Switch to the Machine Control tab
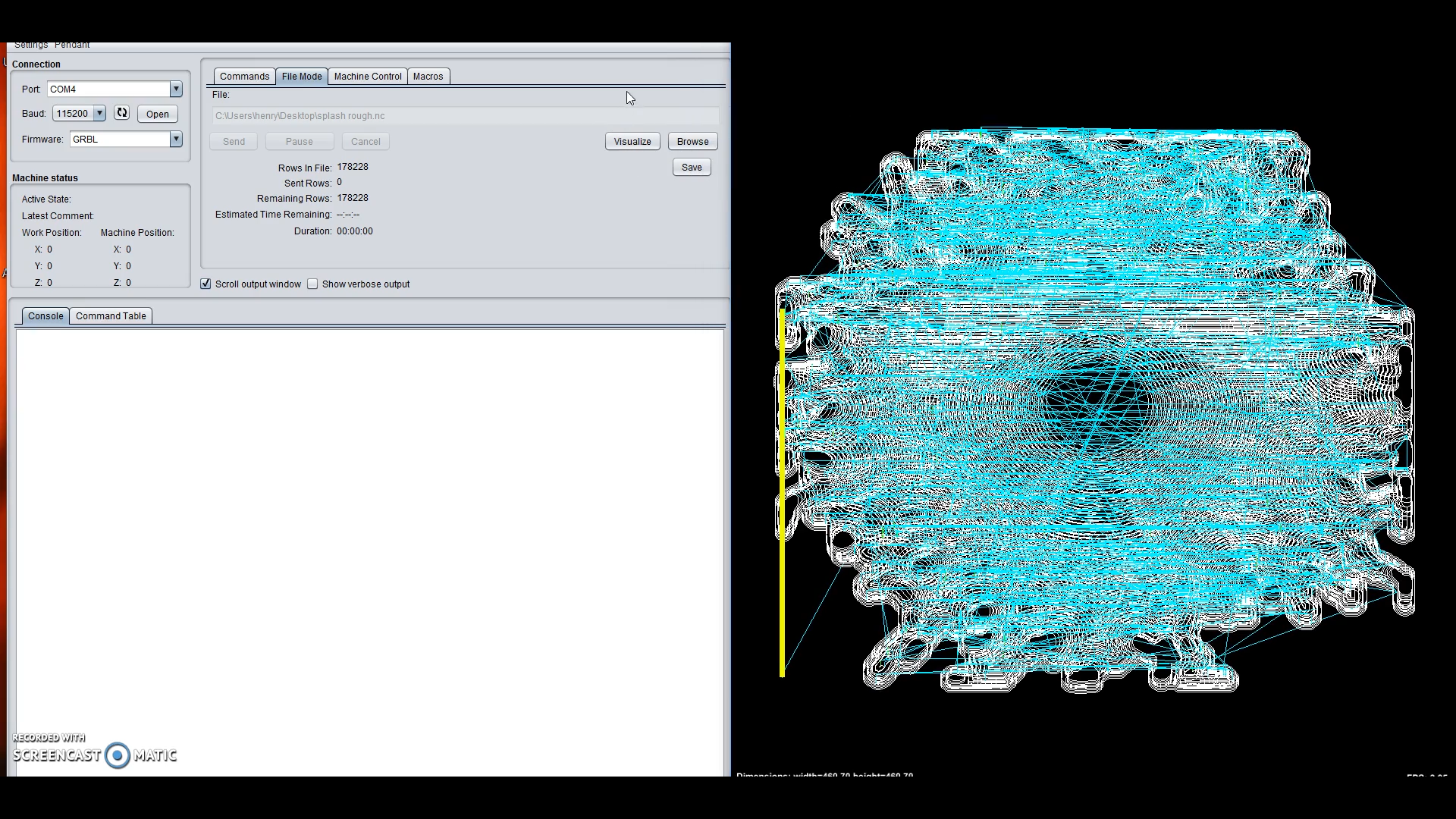Image resolution: width=1456 pixels, height=819 pixels. (367, 75)
